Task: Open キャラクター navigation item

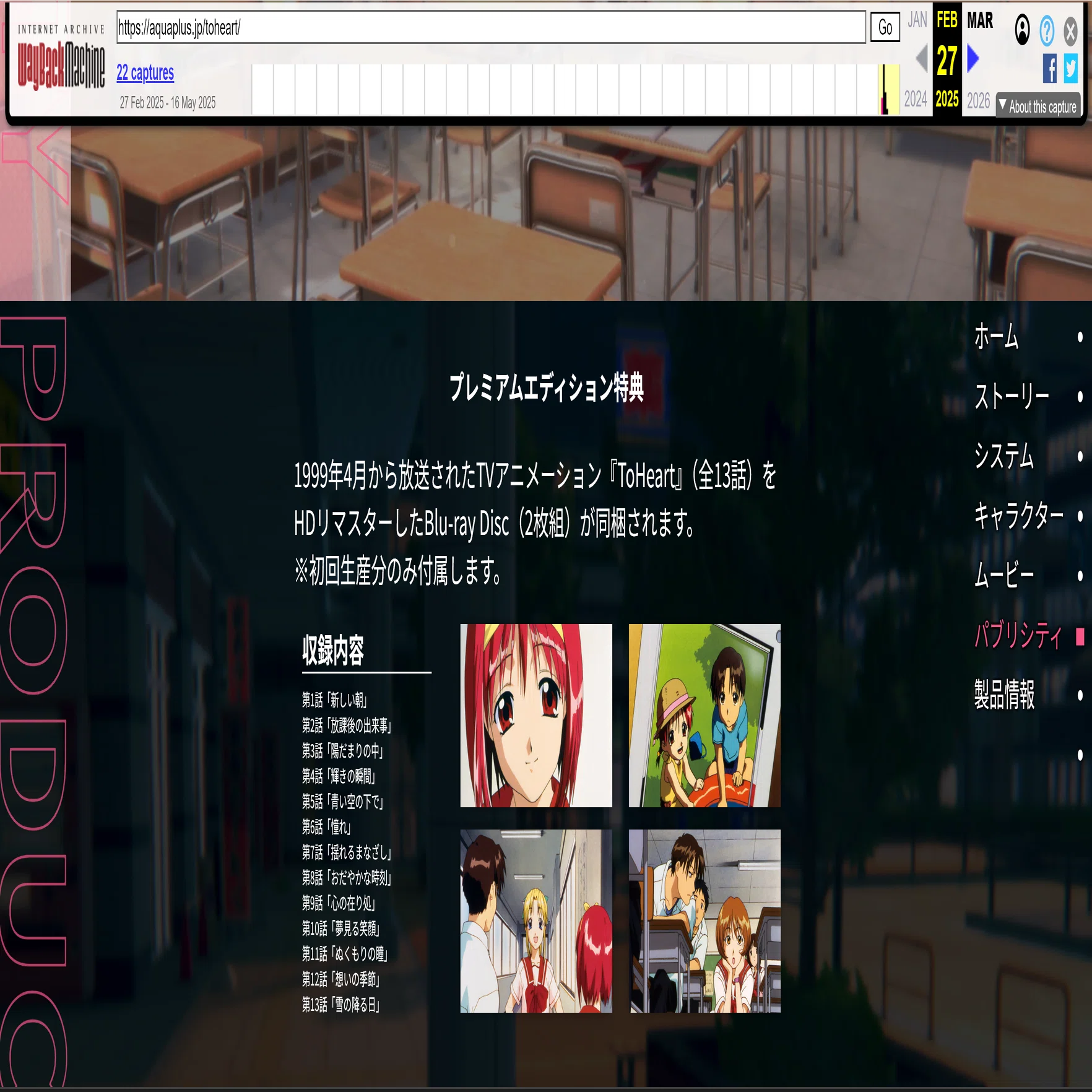Action: point(1019,515)
